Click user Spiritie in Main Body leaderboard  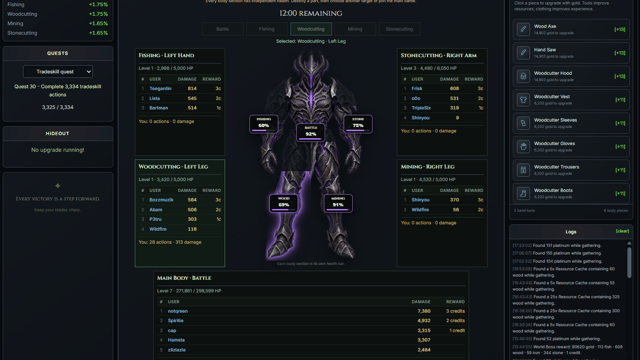click(x=176, y=321)
